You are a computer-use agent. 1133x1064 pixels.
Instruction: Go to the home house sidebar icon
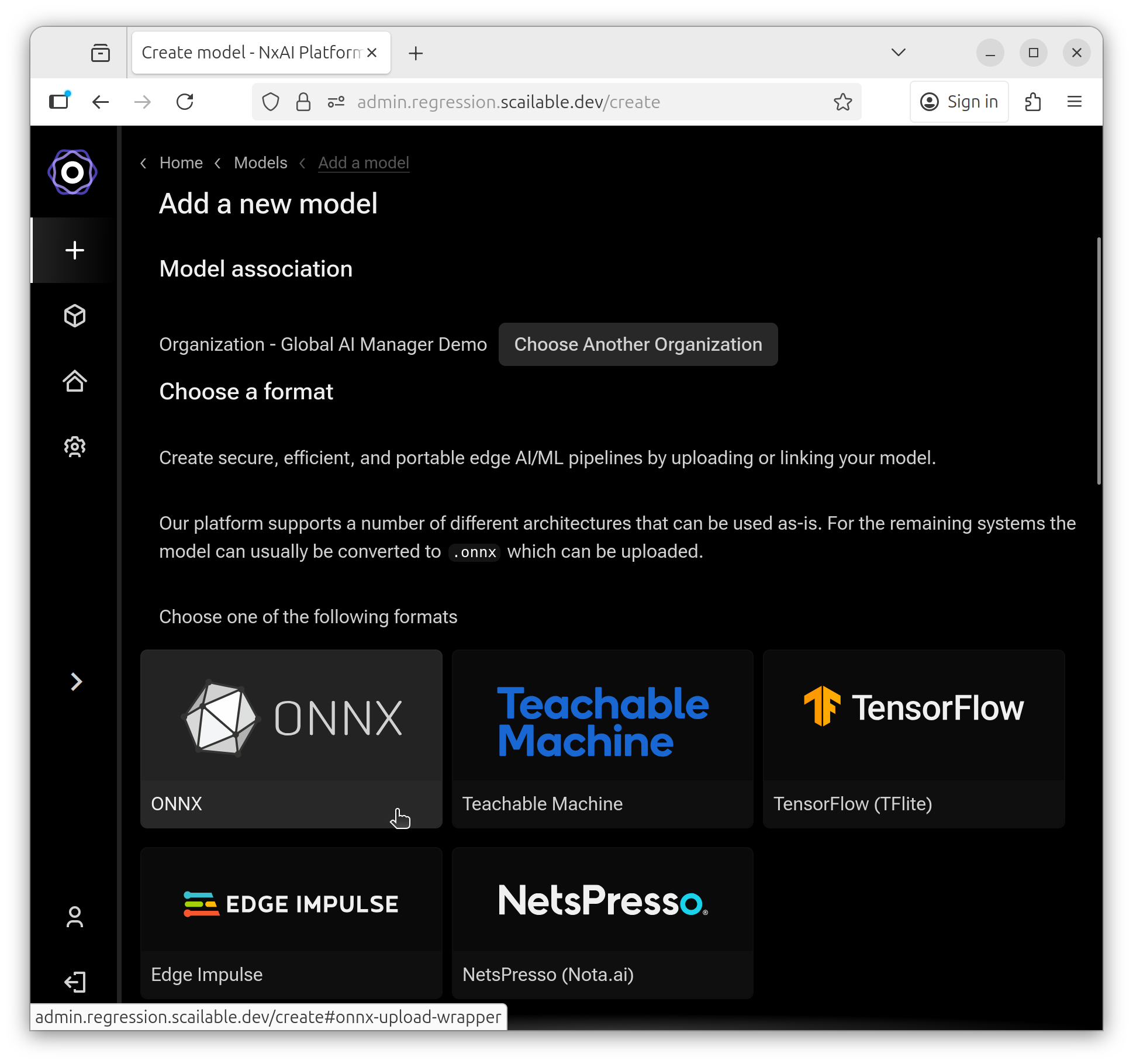coord(75,381)
